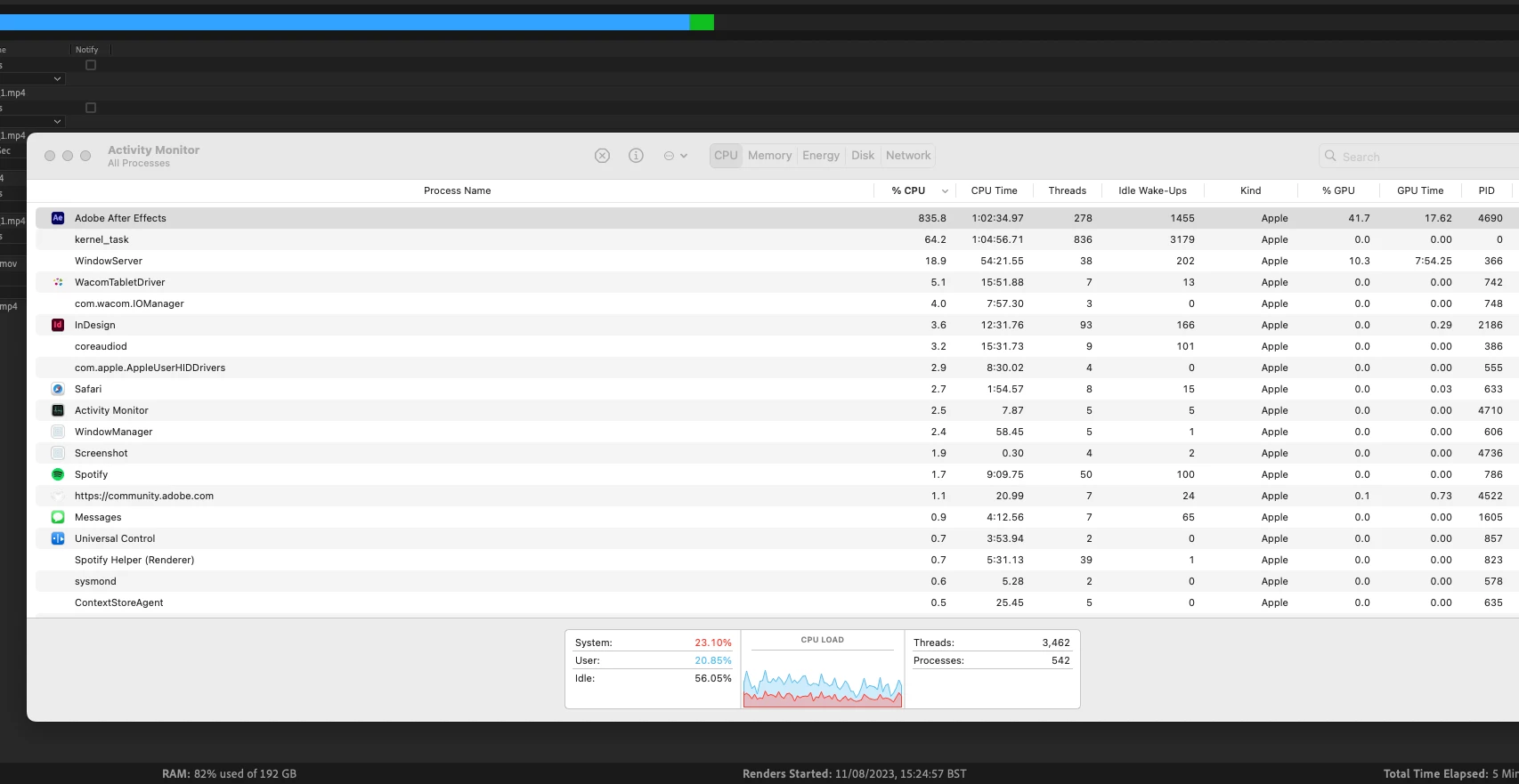The height and width of the screenshot is (784, 1519).
Task: Sort by CPU Time column header
Action: [x=994, y=190]
